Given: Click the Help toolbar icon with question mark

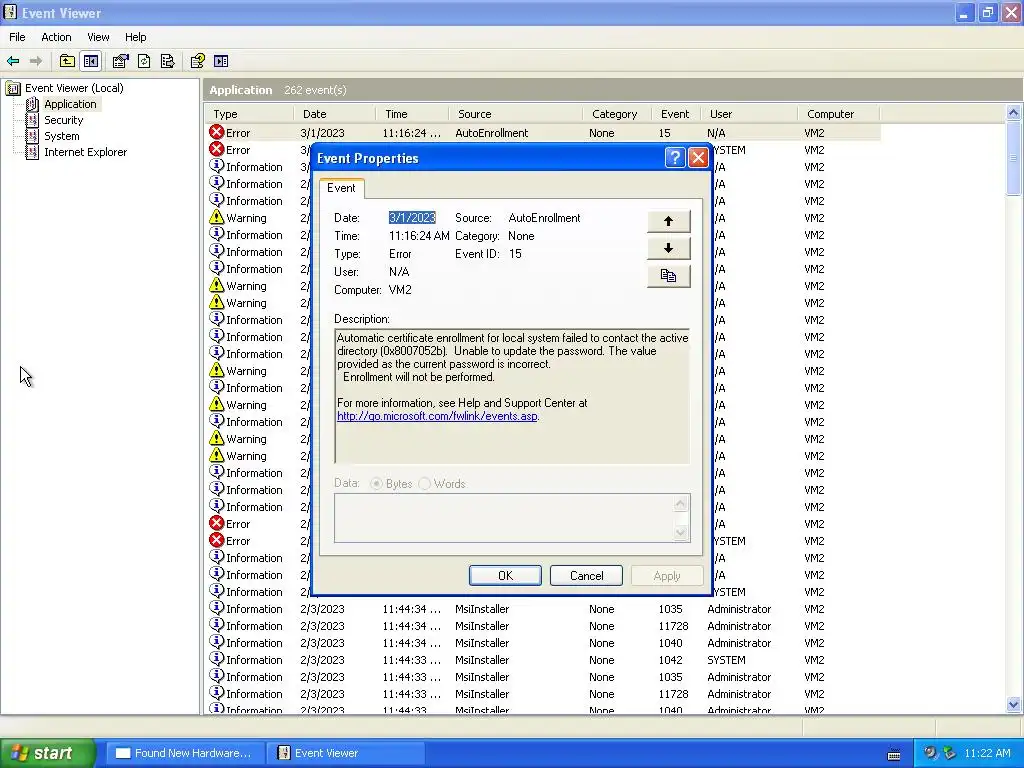Looking at the screenshot, I should click(197, 61).
